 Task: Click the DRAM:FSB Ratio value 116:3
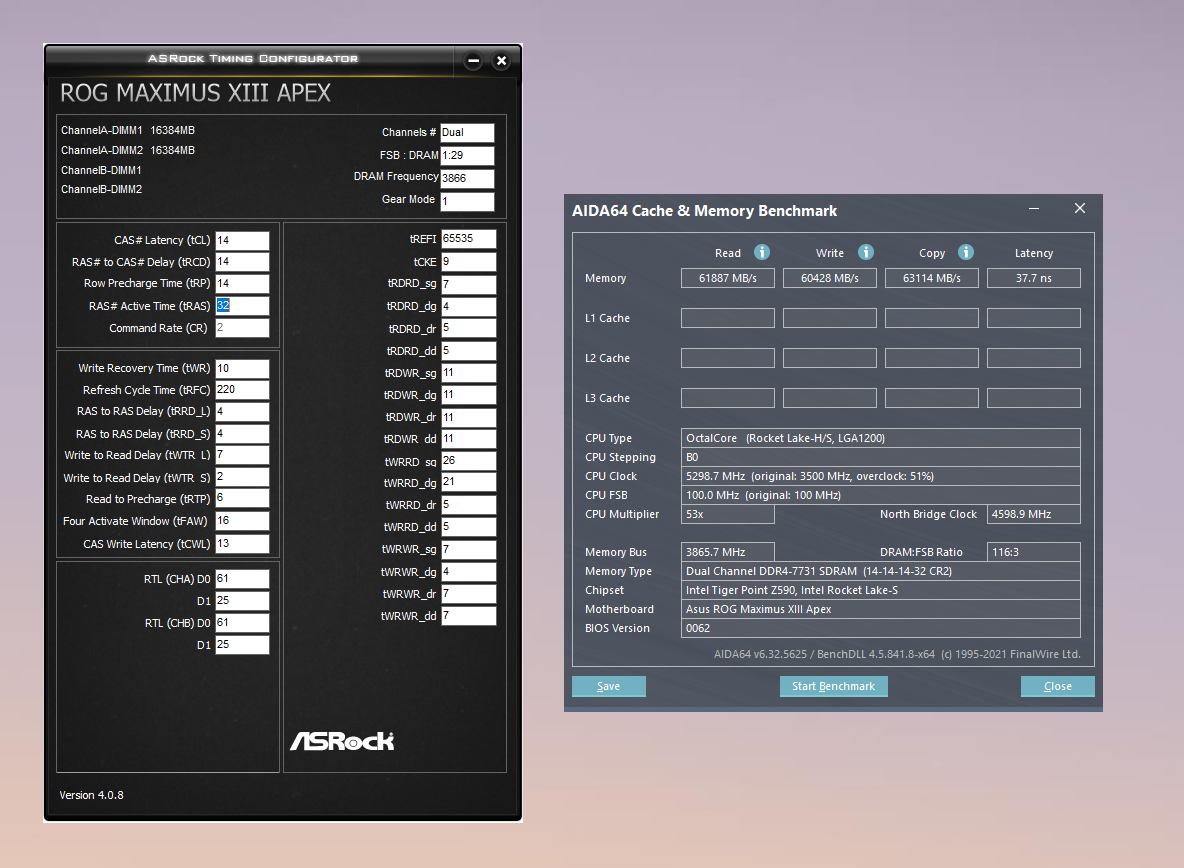(x=1034, y=552)
